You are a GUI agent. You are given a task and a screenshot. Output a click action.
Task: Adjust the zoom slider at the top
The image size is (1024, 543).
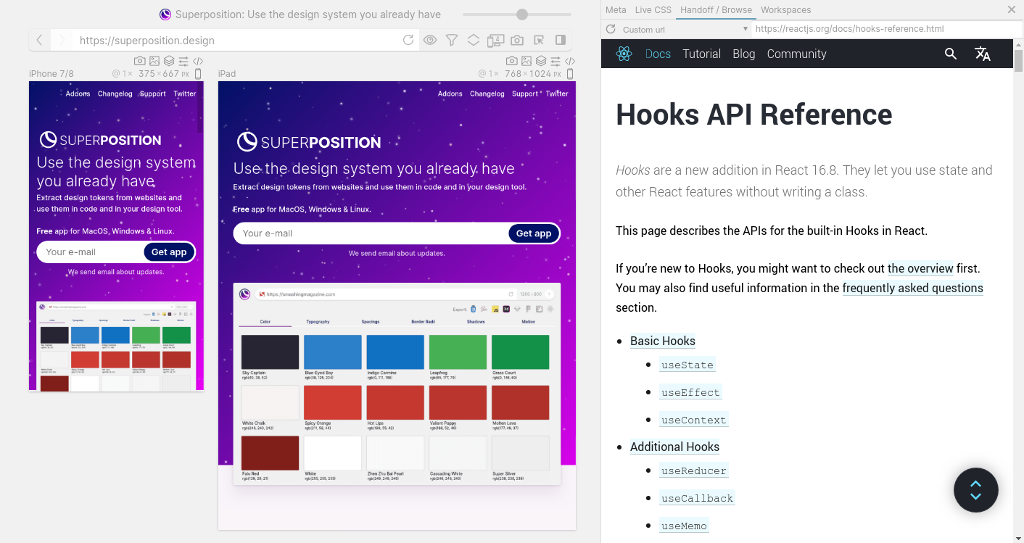522,14
